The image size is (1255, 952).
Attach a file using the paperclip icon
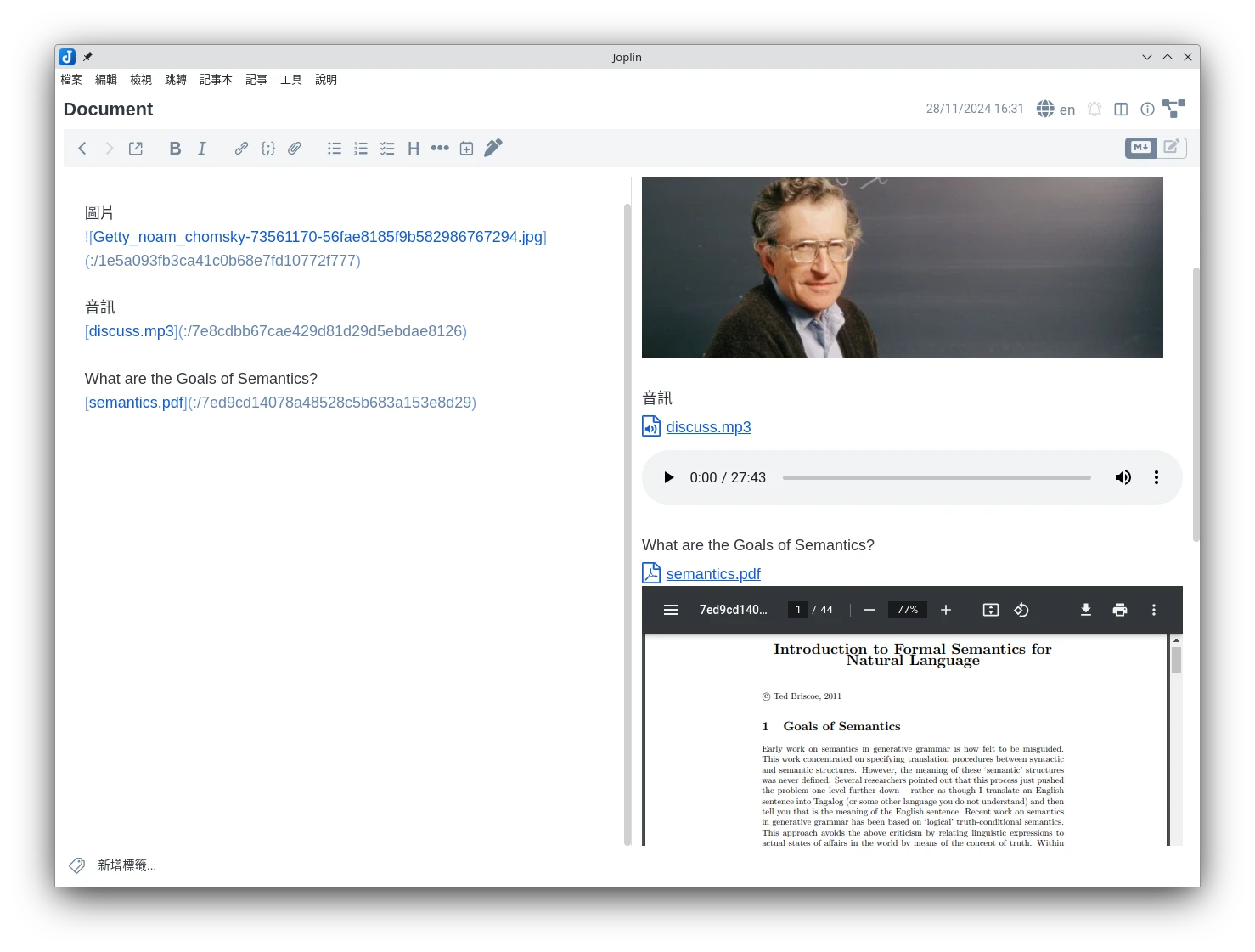point(295,149)
